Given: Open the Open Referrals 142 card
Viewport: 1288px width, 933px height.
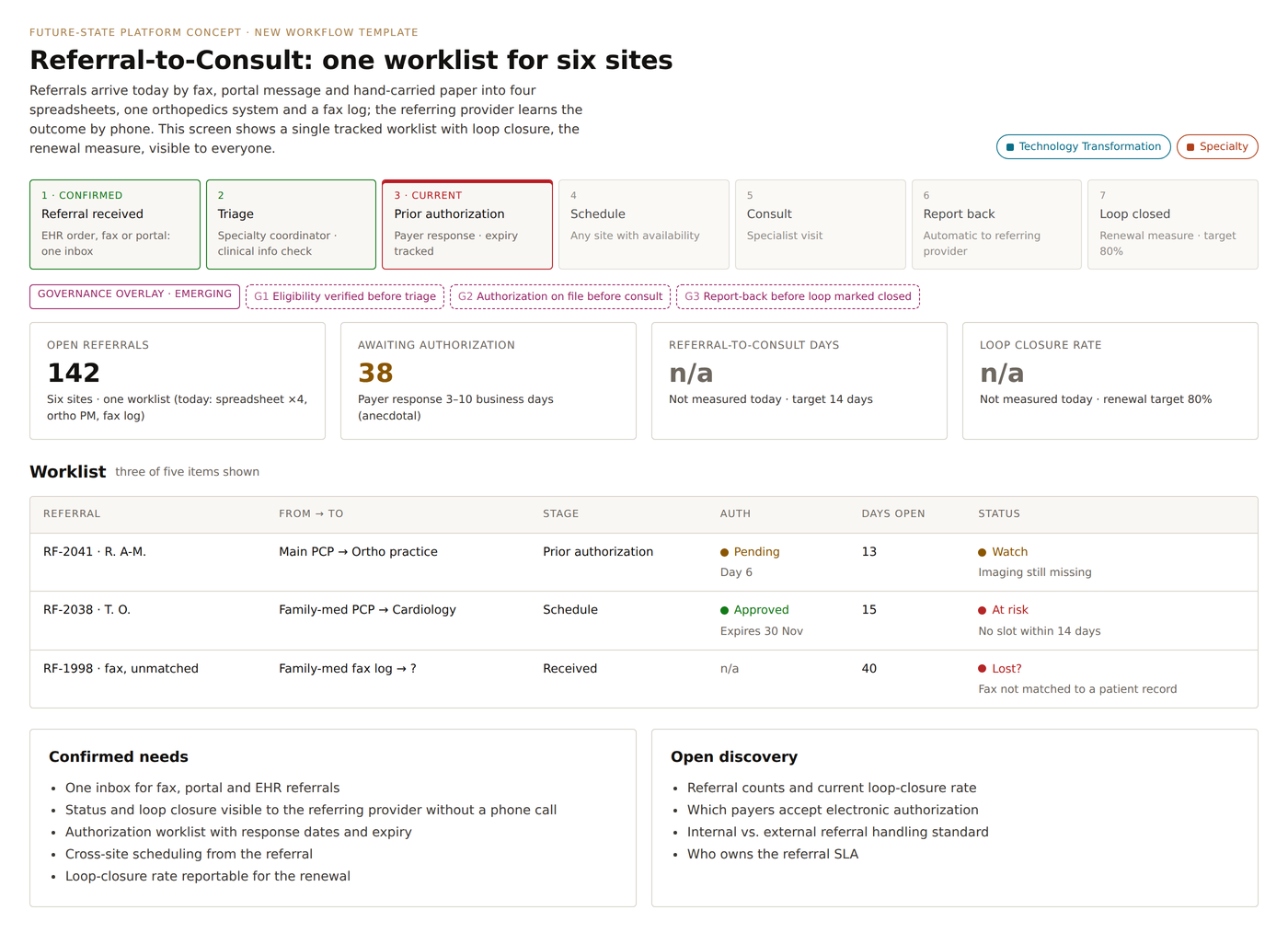Looking at the screenshot, I should click(178, 381).
